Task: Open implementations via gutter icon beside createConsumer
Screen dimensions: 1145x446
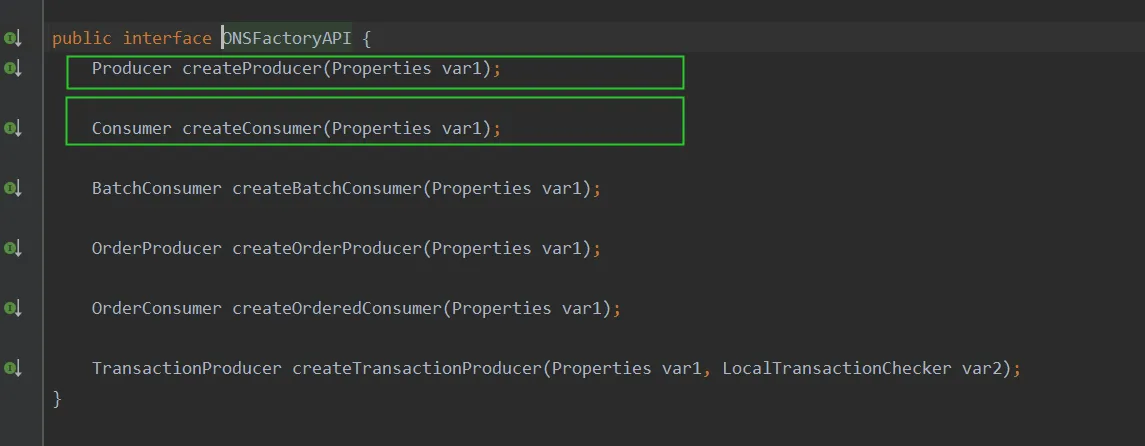Action: point(12,128)
